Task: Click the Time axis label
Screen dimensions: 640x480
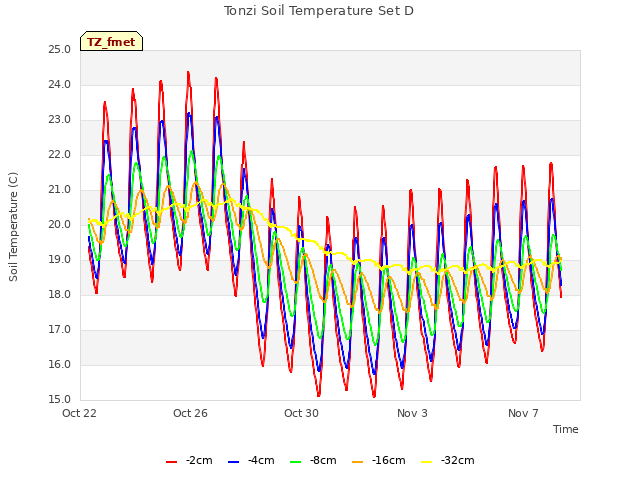Action: click(x=566, y=429)
